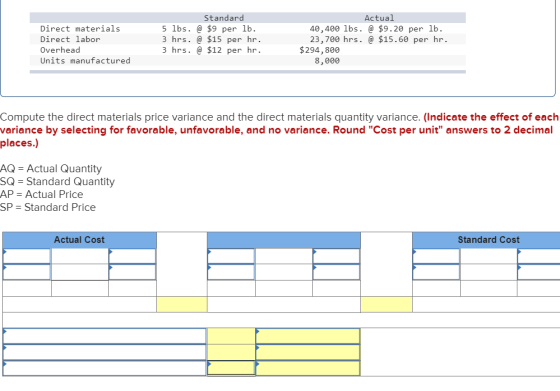This screenshot has width=560, height=391.
Task: Click the 'Standard' column header in data table
Action: point(224,18)
